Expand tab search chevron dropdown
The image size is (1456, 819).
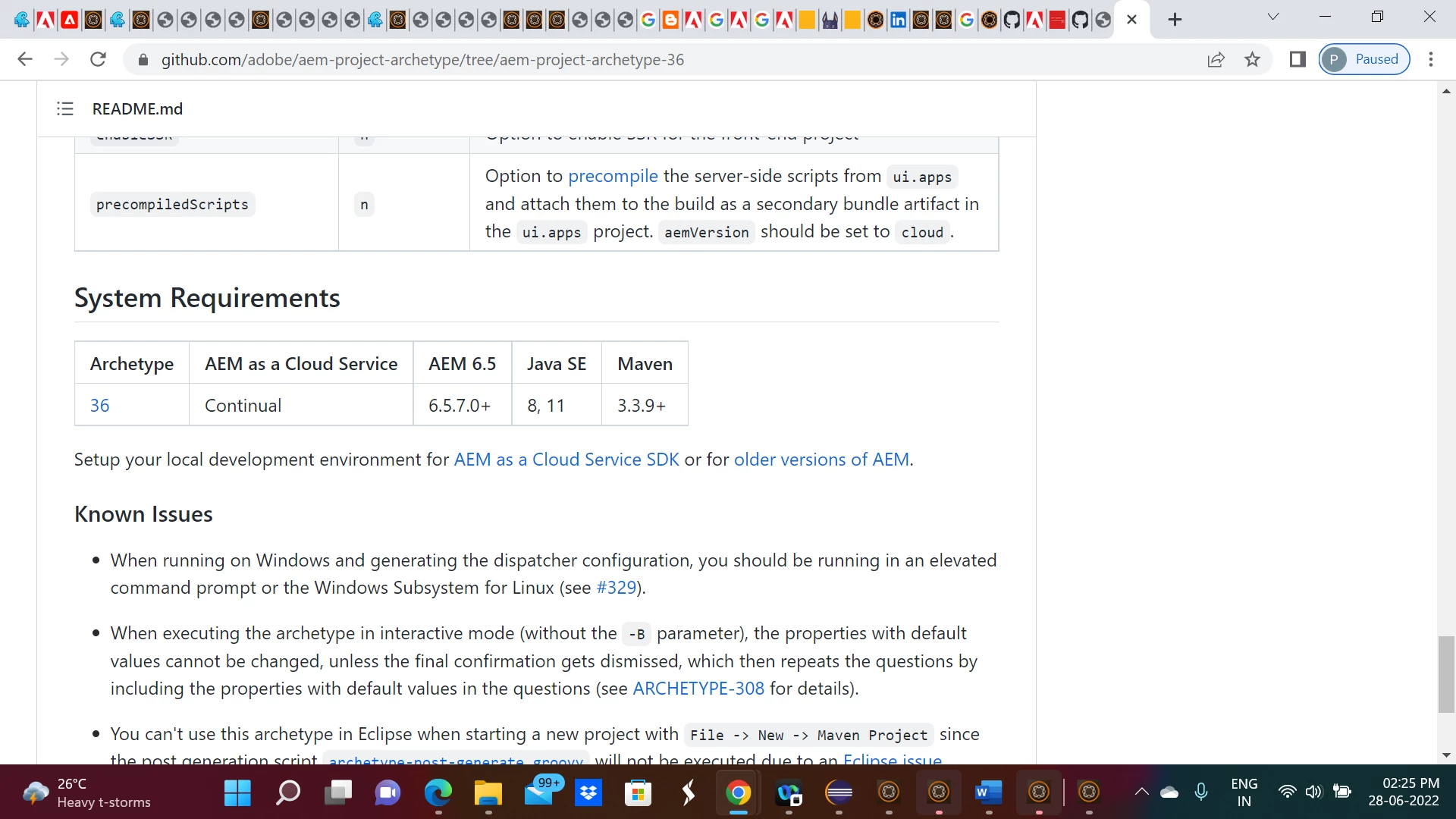1273,17
